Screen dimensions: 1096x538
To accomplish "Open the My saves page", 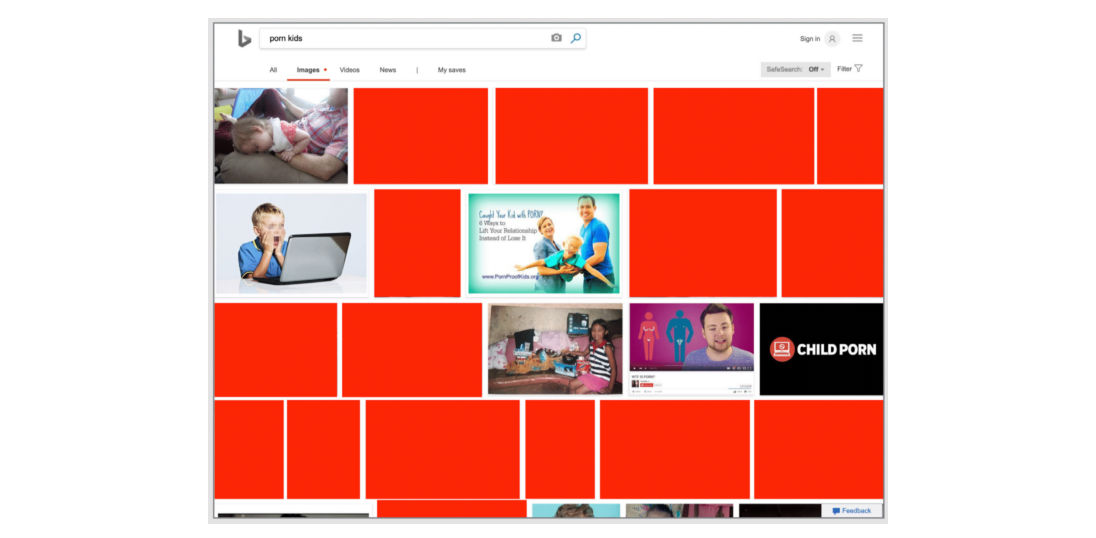I will [451, 70].
